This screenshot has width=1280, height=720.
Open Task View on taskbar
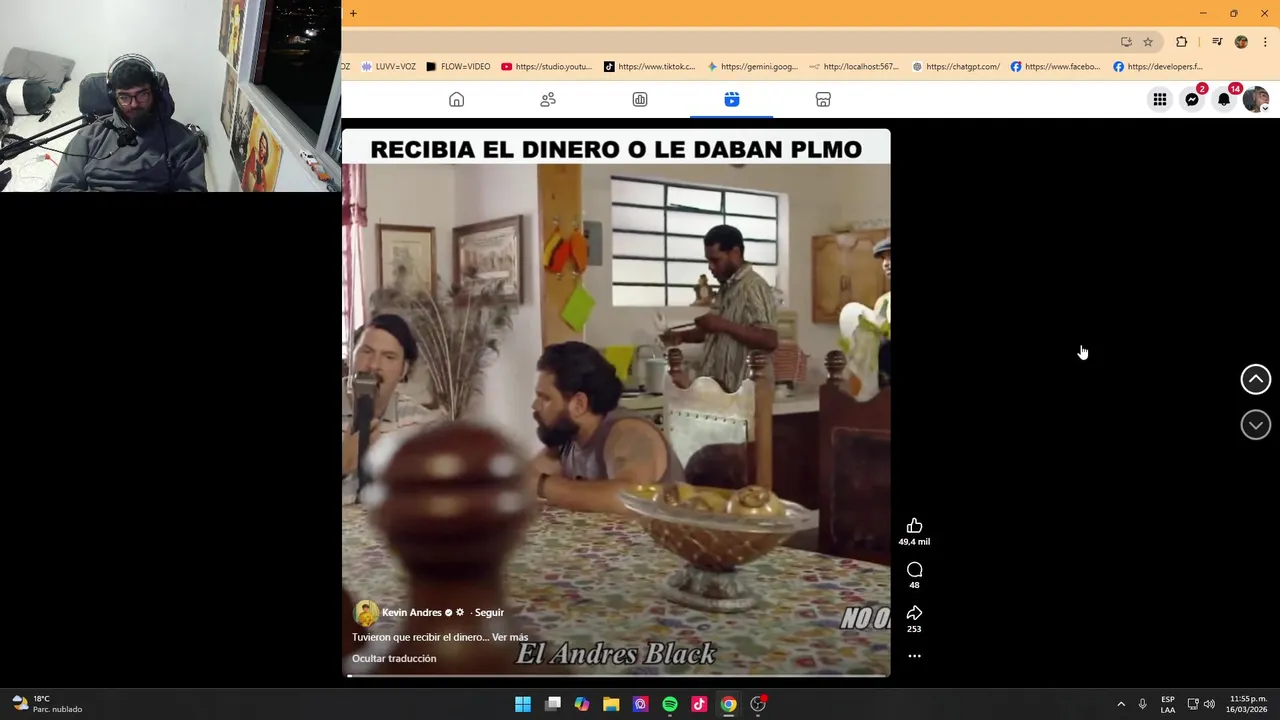553,704
